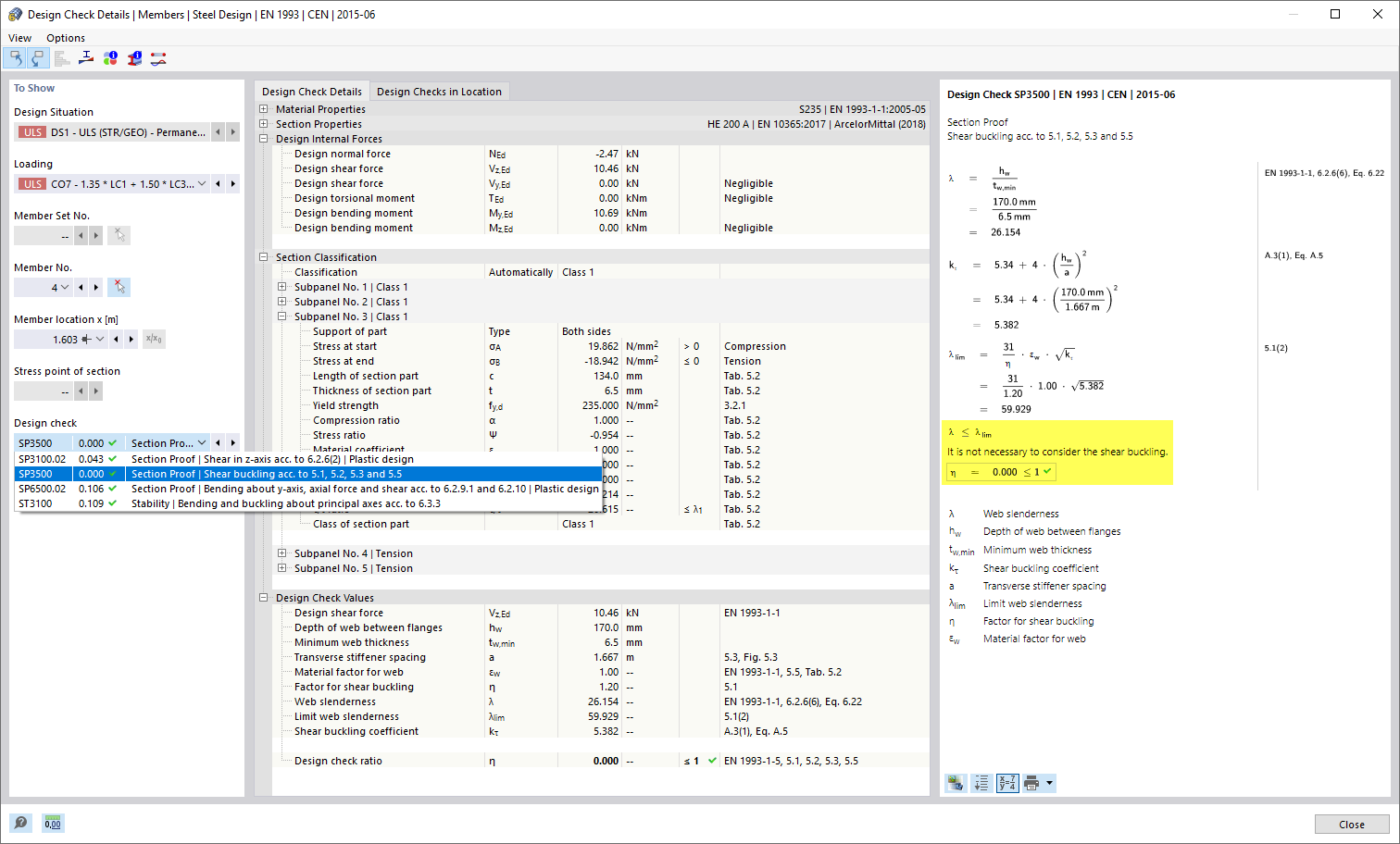This screenshot has width=1400, height=844.
Task: Expand Section Properties section
Action: 264,124
